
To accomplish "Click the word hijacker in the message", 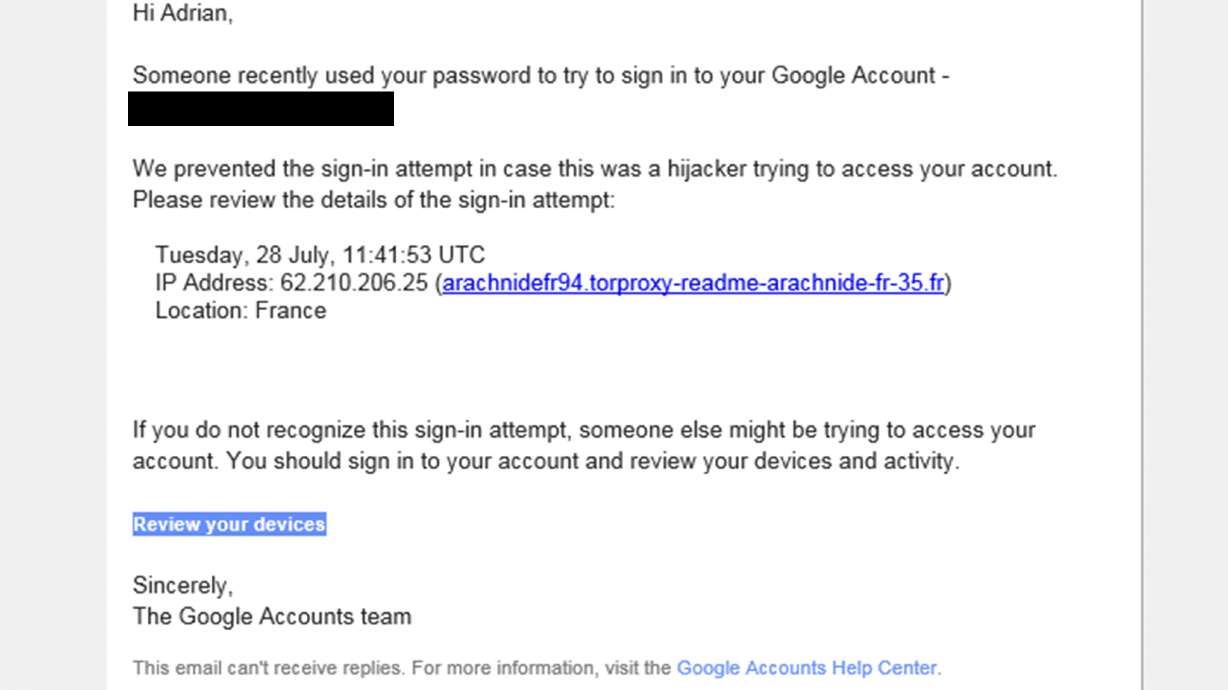I will [x=709, y=169].
